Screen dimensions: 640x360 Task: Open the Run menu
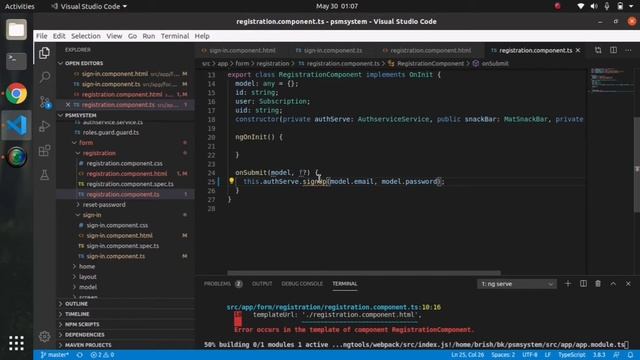(149, 36)
